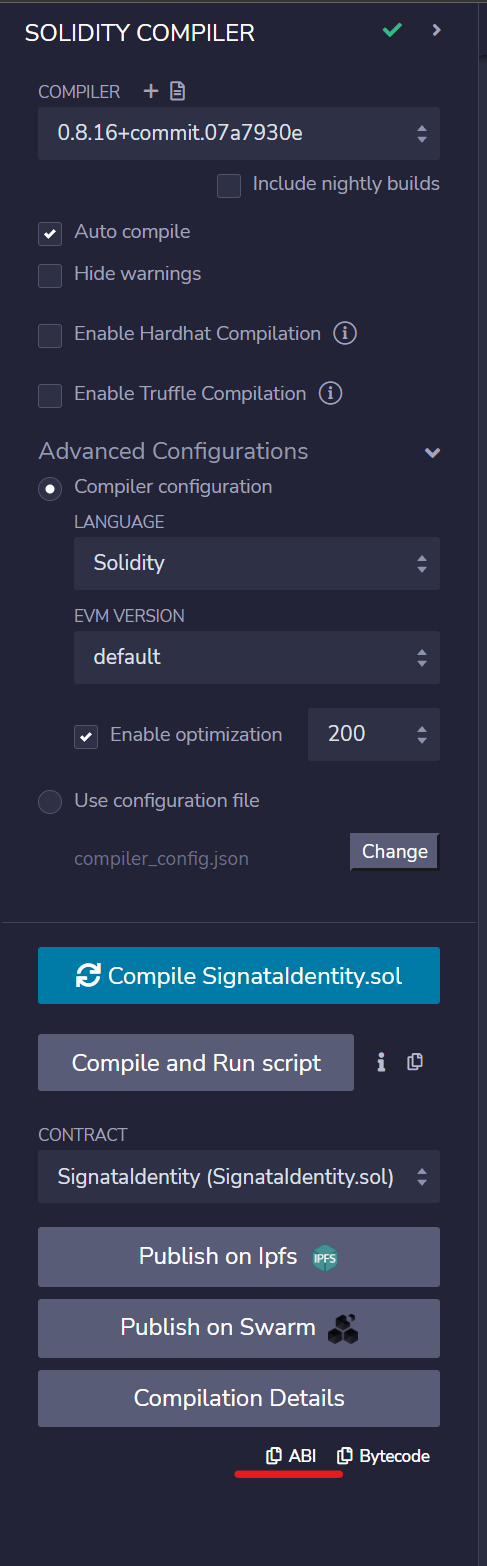Open compiler version 0.8.16 dropdown
This screenshot has height=1566, width=487.
pos(239,133)
